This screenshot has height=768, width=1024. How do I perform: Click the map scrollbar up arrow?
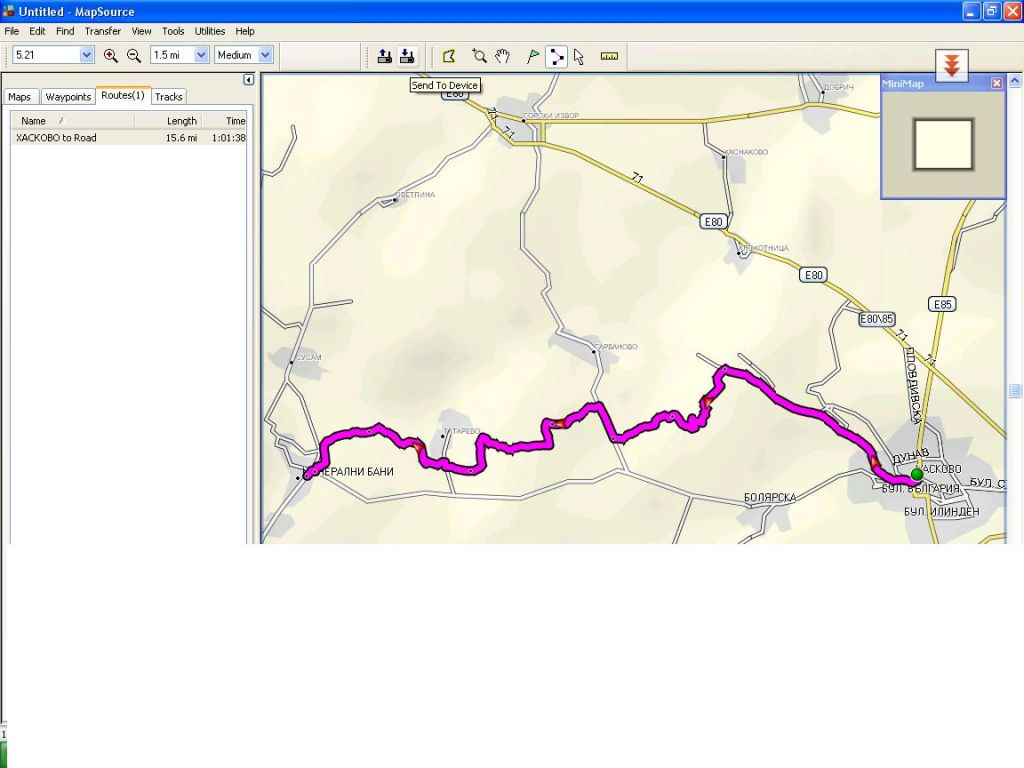coord(1014,80)
